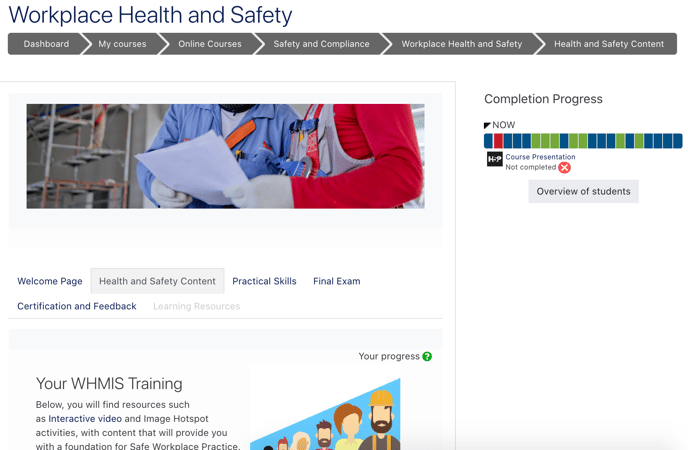Go to Dashboard breadcrumb

point(46,44)
